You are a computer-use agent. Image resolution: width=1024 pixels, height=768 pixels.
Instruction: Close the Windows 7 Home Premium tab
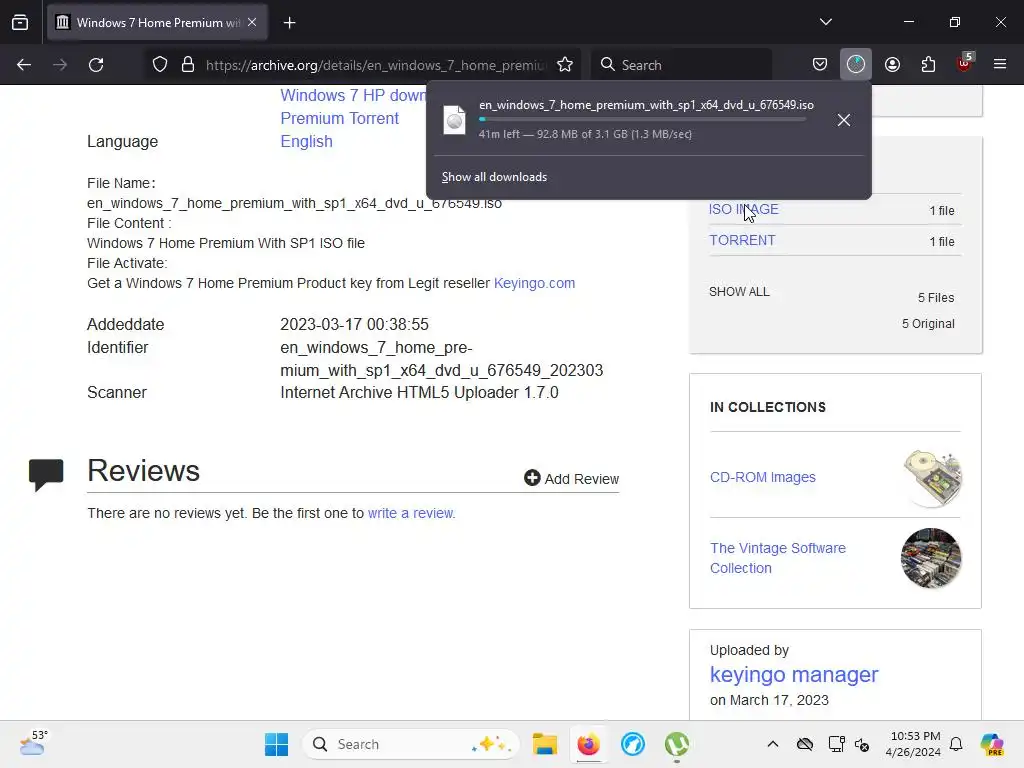[252, 22]
